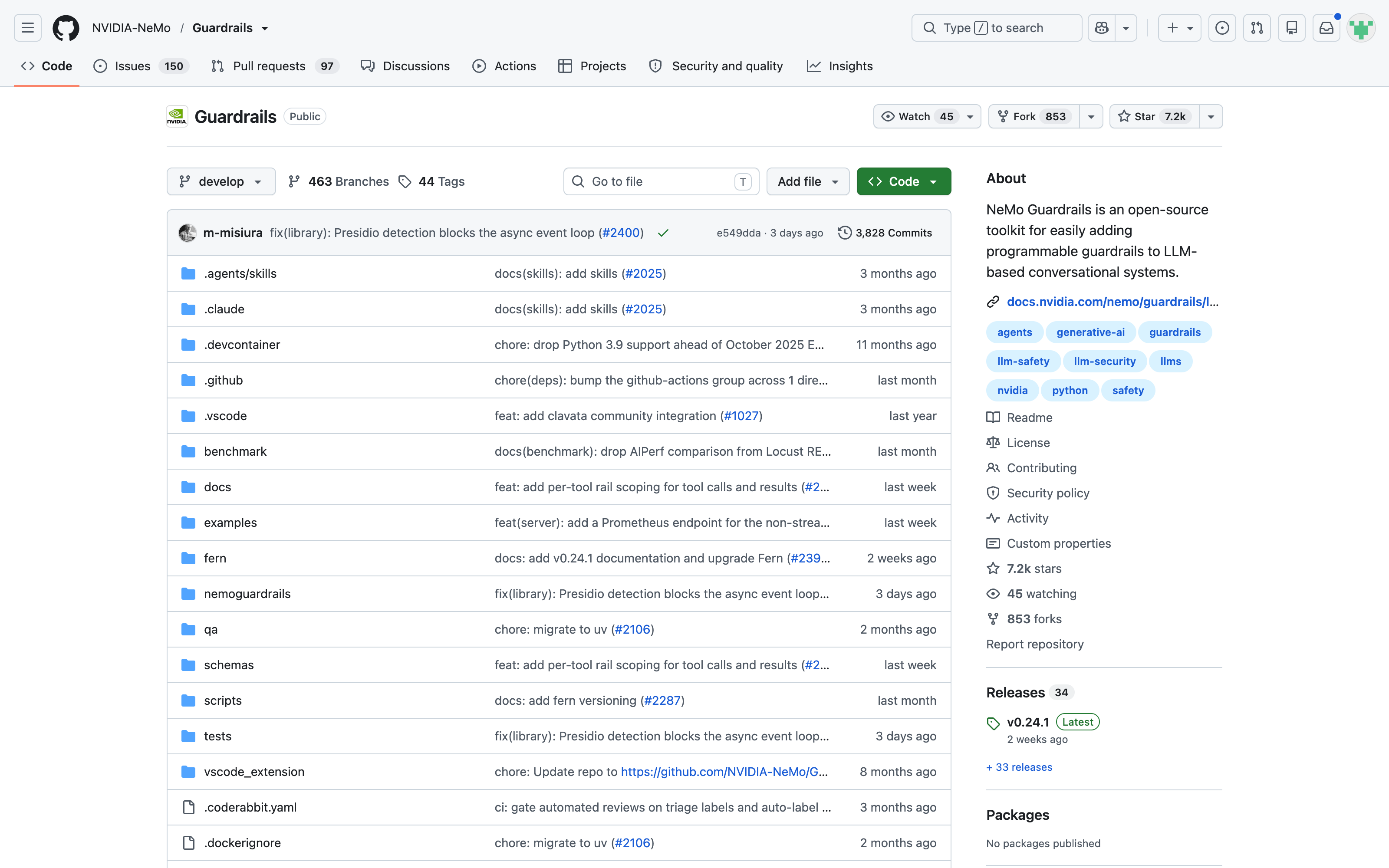The height and width of the screenshot is (868, 1389).
Task: Switch to the Issues tab
Action: point(141,66)
